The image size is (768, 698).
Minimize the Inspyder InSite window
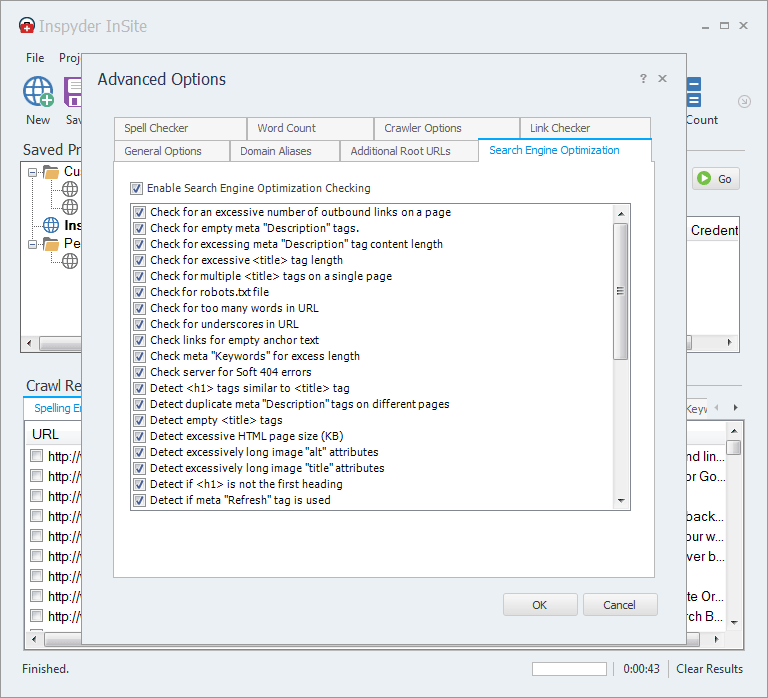click(x=705, y=26)
